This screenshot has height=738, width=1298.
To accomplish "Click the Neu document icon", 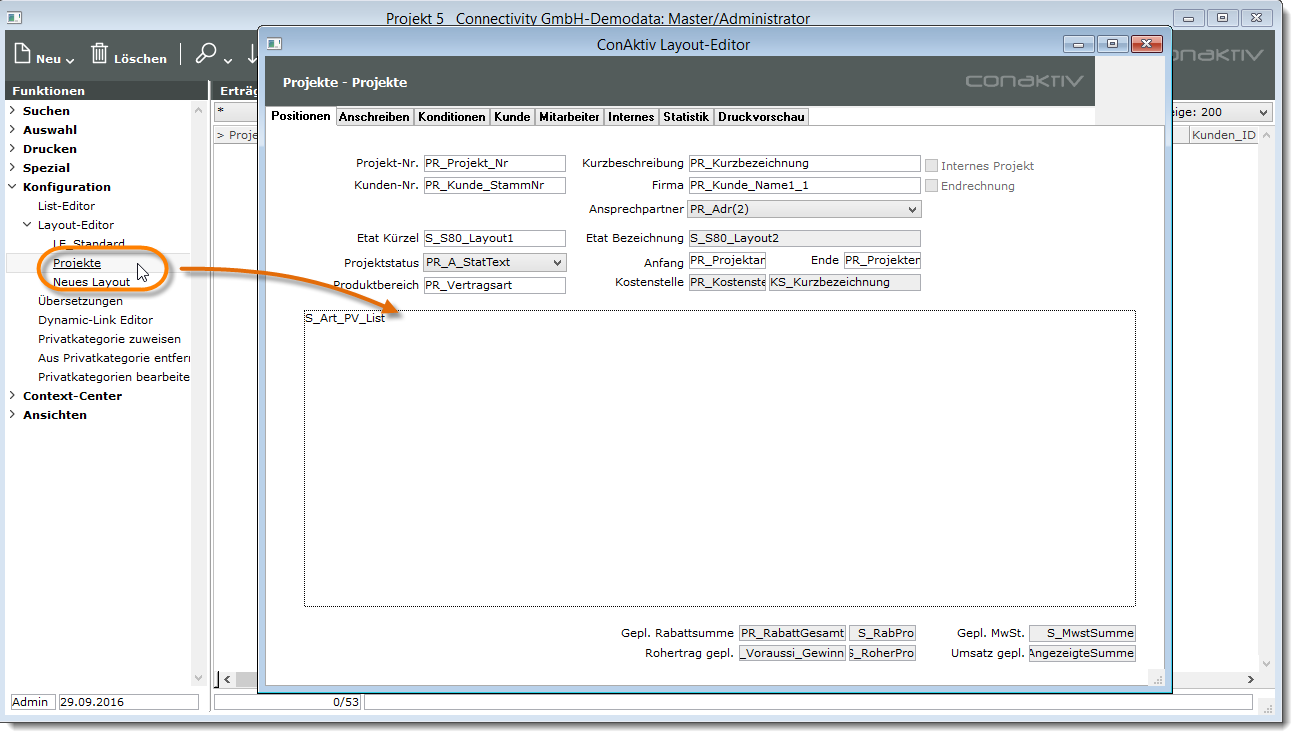I will pos(23,54).
